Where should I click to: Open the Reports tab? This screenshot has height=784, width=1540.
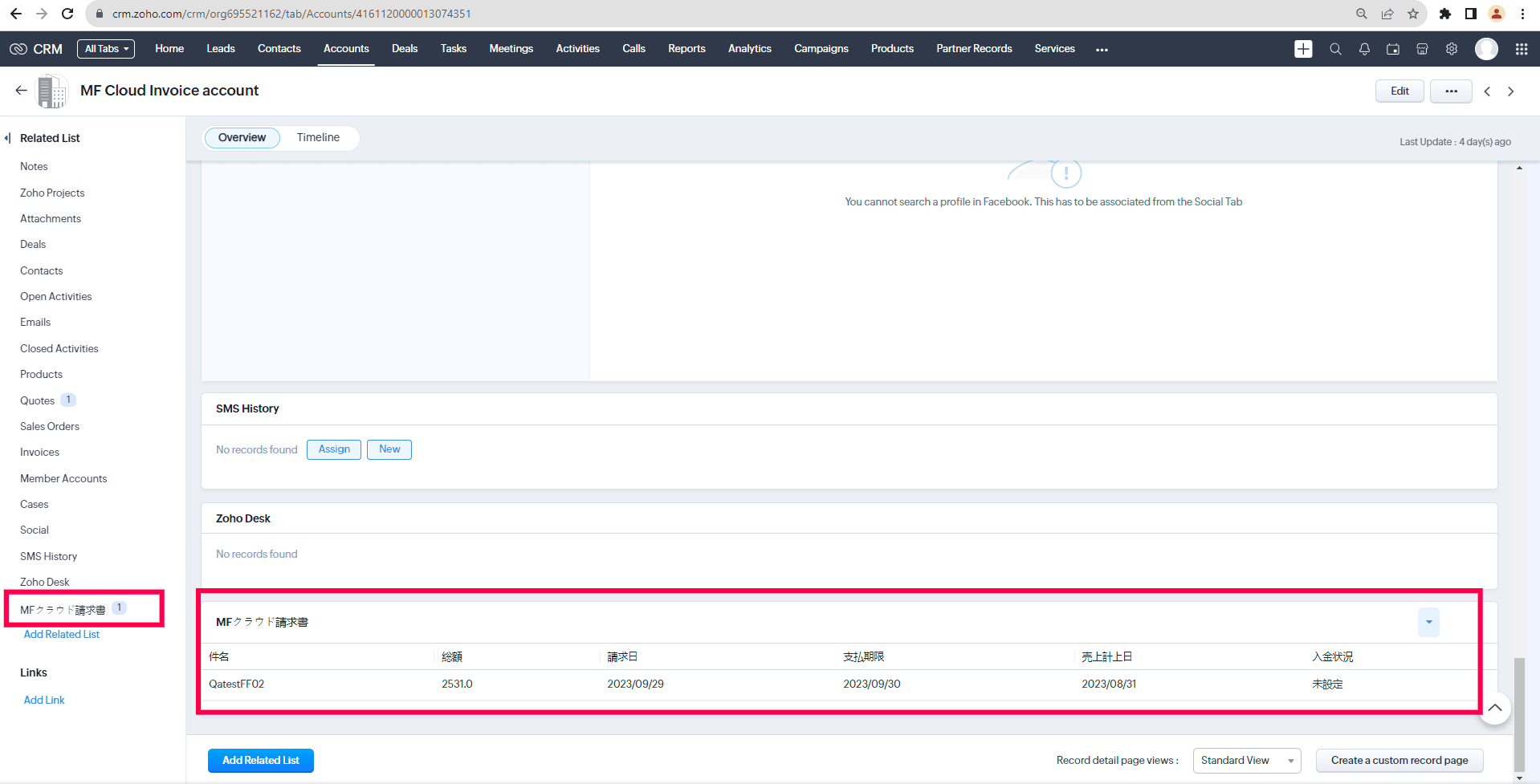686,49
